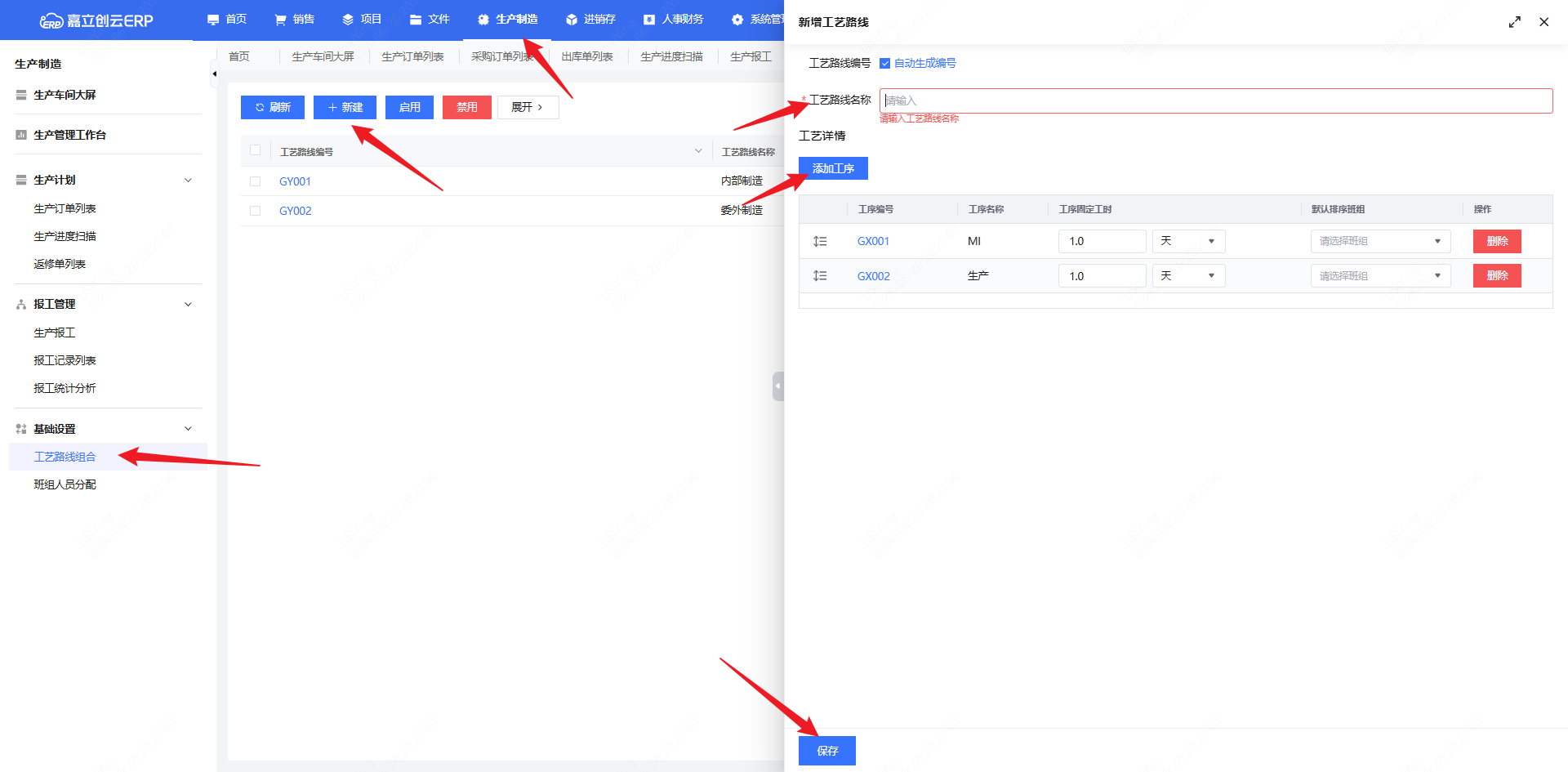Check the GY002 row checkbox
Screen dimensions: 1568x772
coord(255,211)
